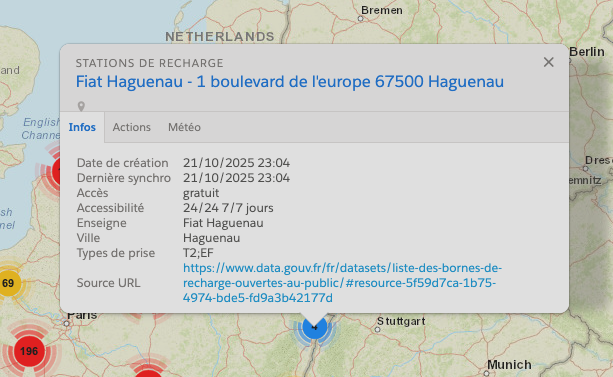Open the Météo tab
Screen dimensions: 613x377
[184, 127]
